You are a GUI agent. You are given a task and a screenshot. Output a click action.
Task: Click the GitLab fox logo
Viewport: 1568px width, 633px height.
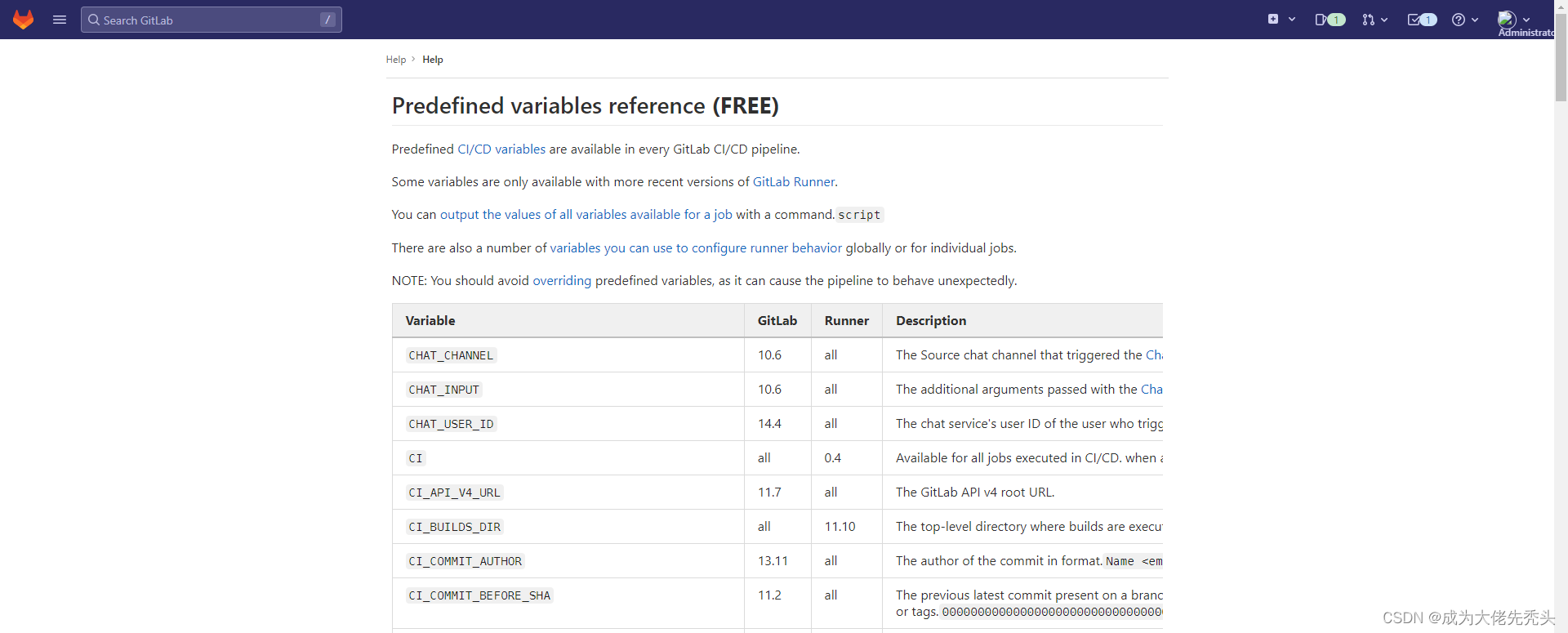point(24,20)
